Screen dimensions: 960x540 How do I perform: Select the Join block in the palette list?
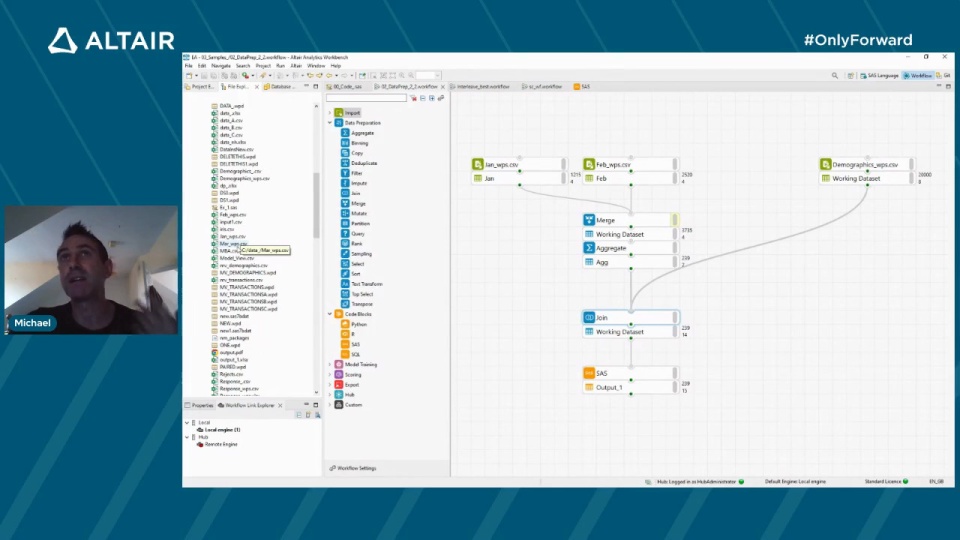[351, 193]
